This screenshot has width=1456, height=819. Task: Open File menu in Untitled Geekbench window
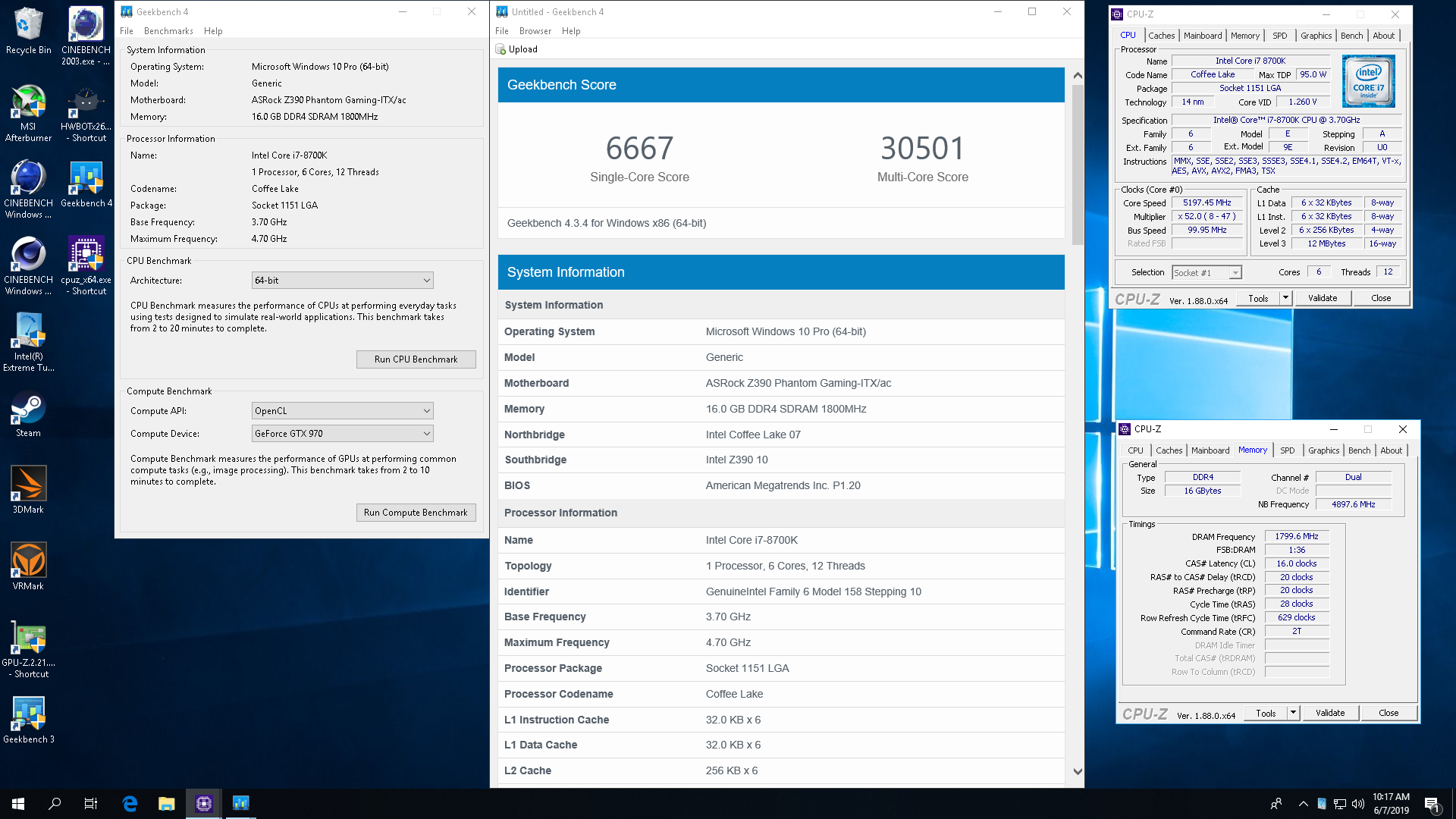tap(502, 31)
